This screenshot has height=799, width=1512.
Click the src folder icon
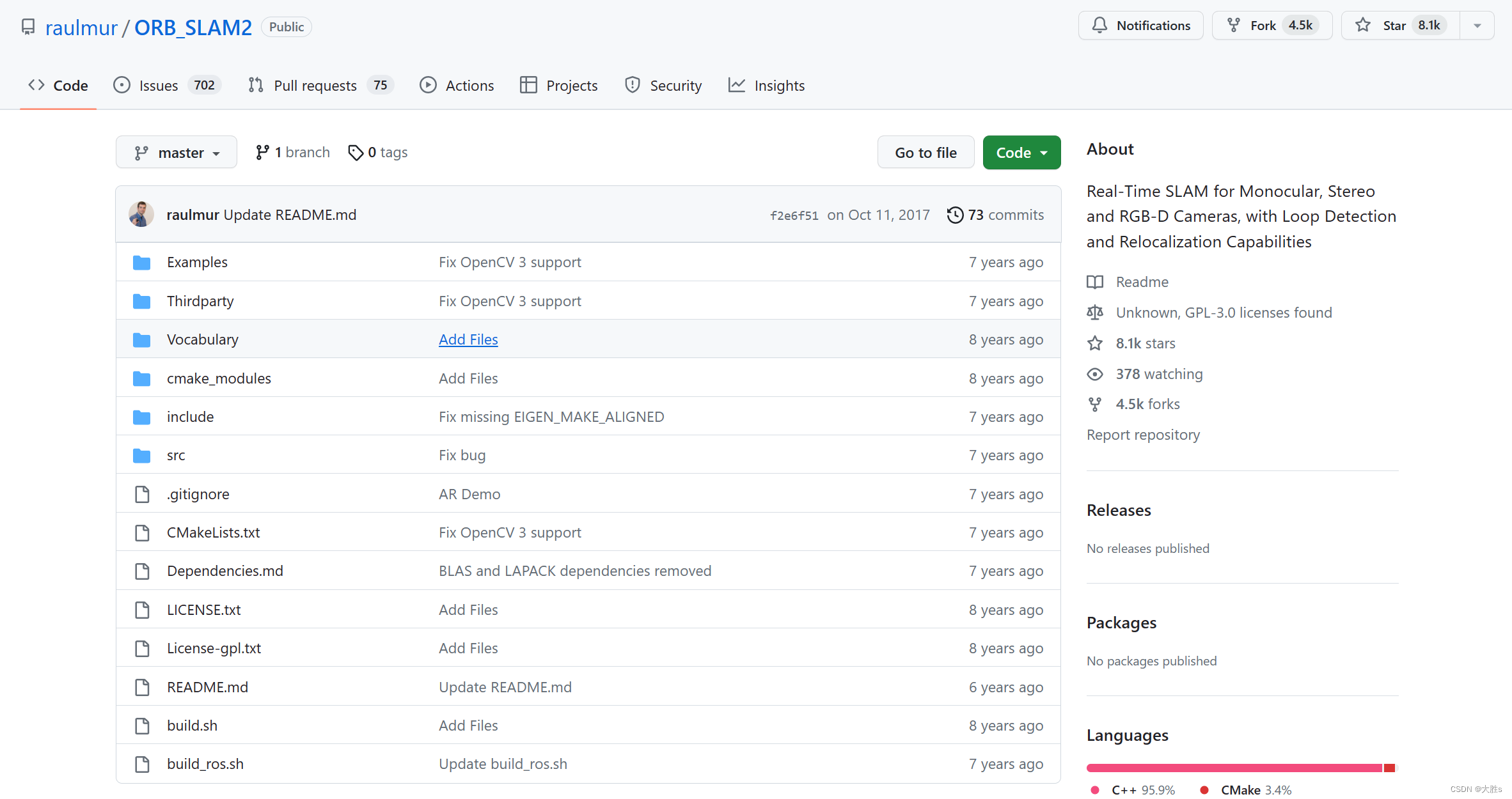pyautogui.click(x=141, y=455)
